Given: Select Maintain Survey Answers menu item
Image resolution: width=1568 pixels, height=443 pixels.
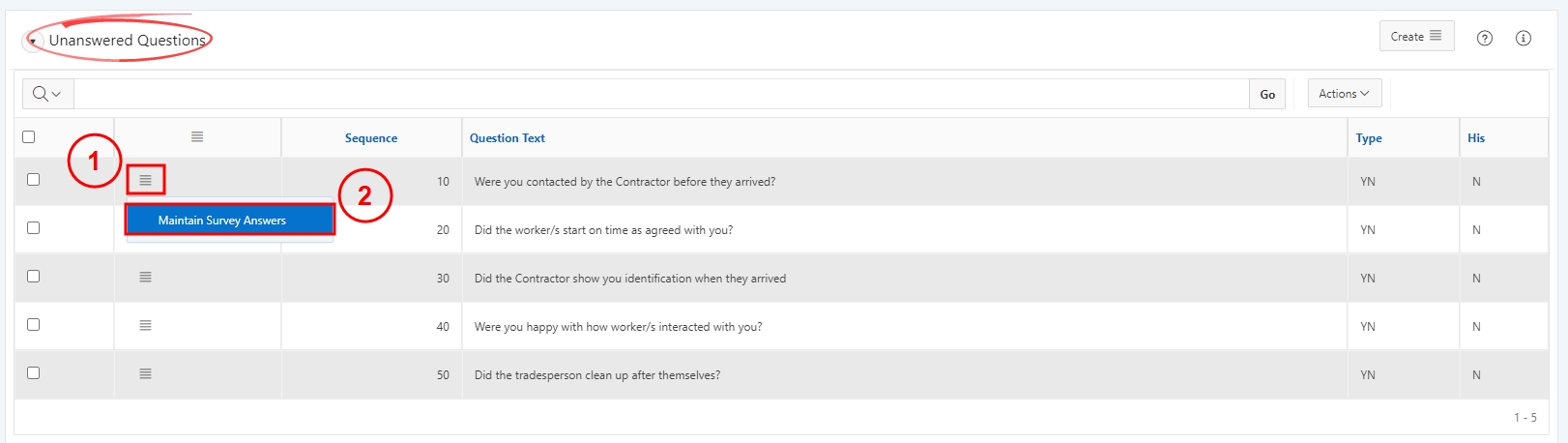Looking at the screenshot, I should [230, 221].
